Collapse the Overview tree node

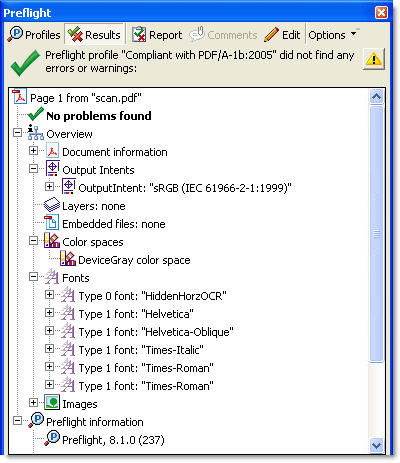17,133
